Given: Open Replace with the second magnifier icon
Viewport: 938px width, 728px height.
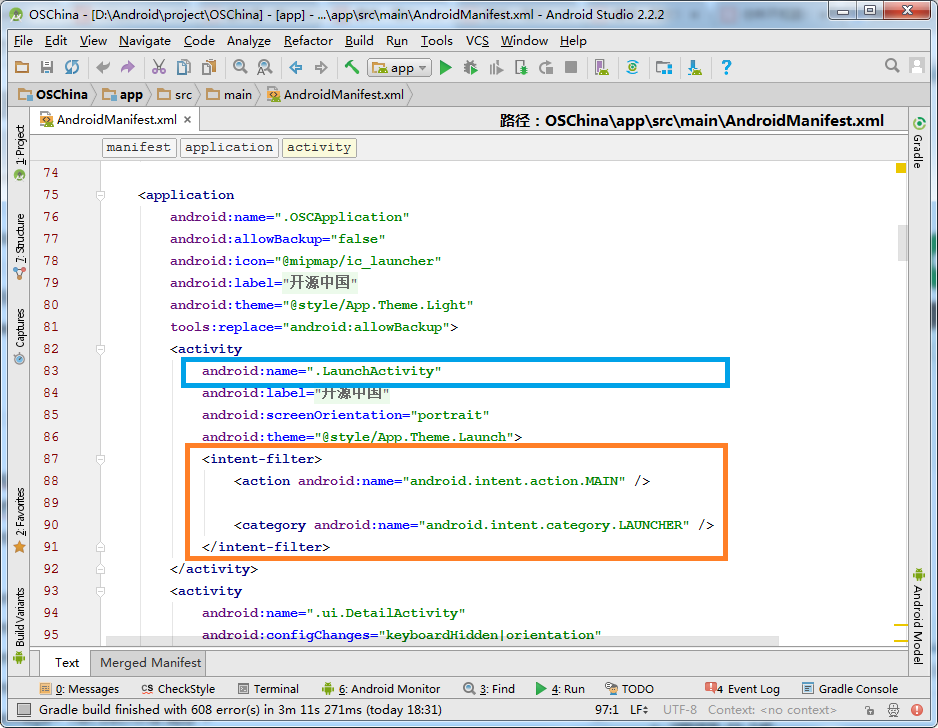Looking at the screenshot, I should point(264,68).
